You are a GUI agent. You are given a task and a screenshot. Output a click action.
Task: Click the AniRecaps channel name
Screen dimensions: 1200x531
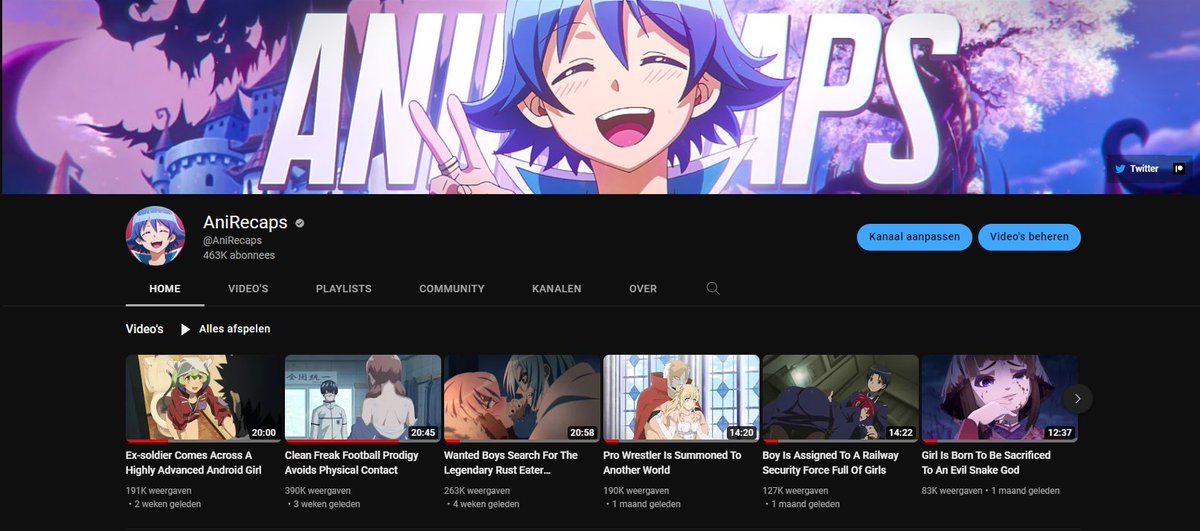[245, 222]
